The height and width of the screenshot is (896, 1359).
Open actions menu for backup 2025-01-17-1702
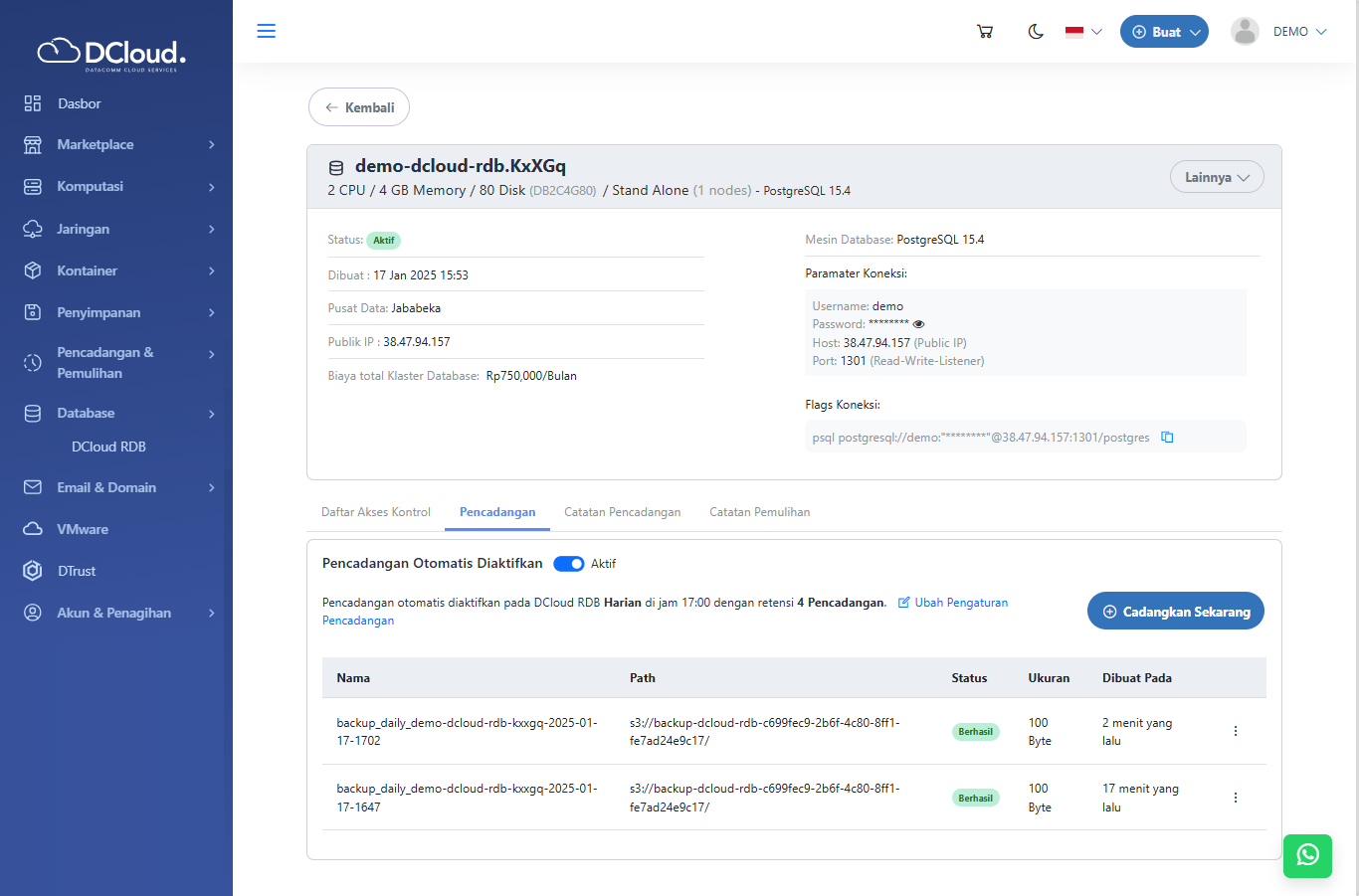pos(1236,732)
